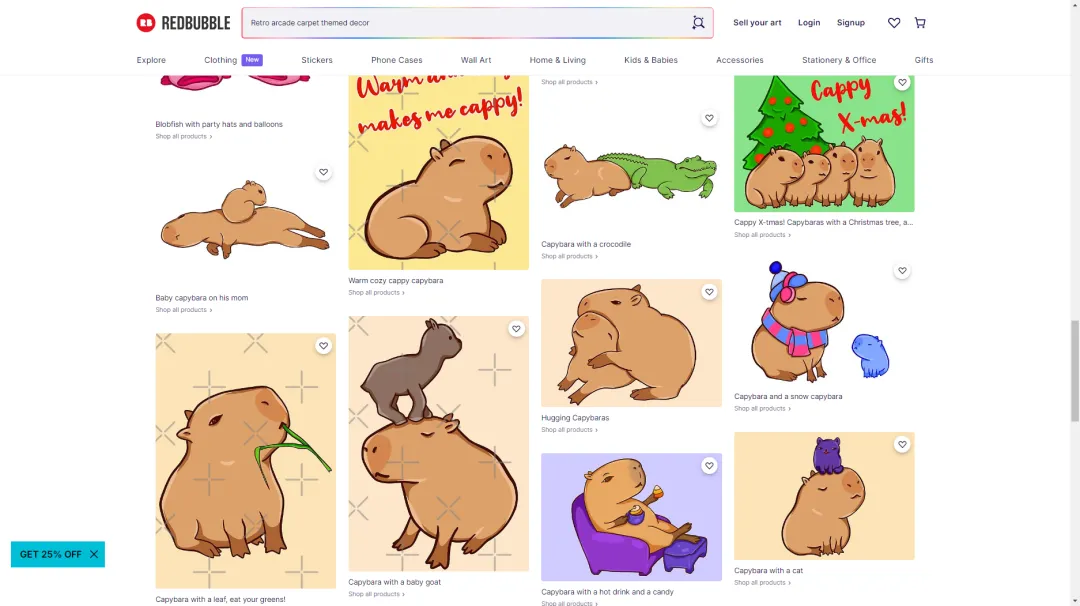Open Cappy X-mas Christmas tree image
The image size is (1080, 606).
coord(824,143)
